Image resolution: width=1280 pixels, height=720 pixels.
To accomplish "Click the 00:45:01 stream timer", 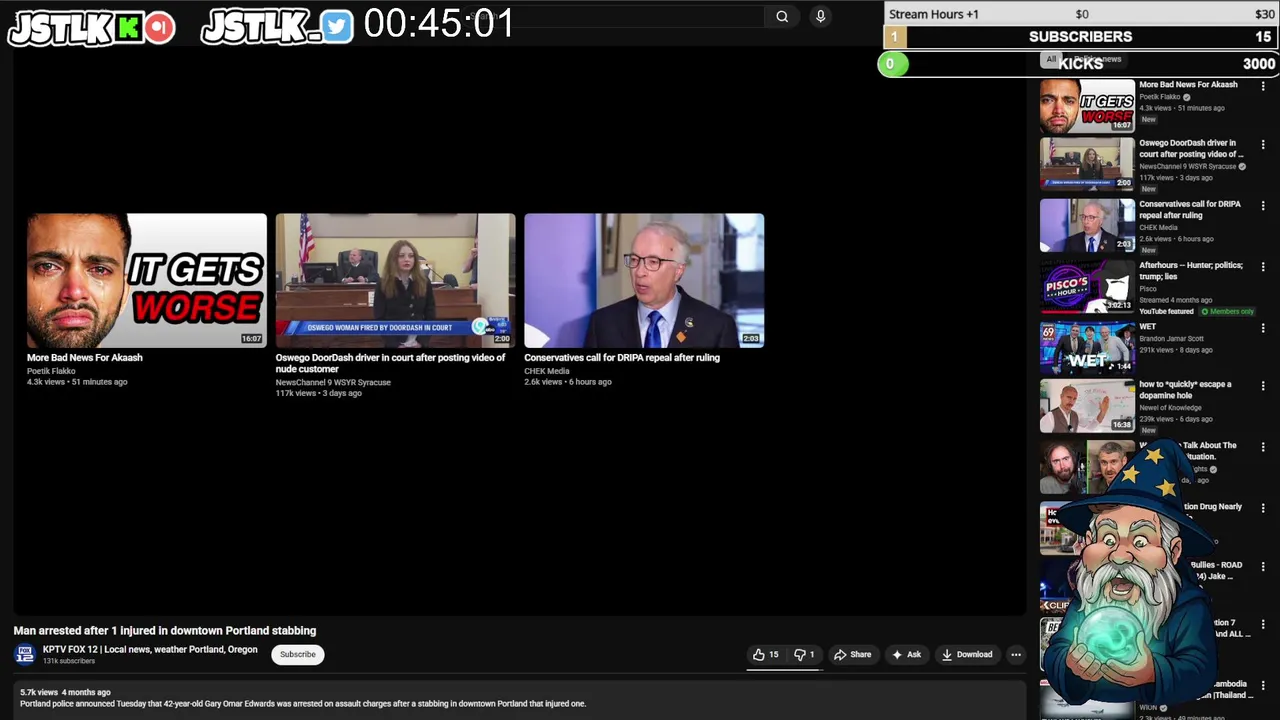I will point(439,24).
